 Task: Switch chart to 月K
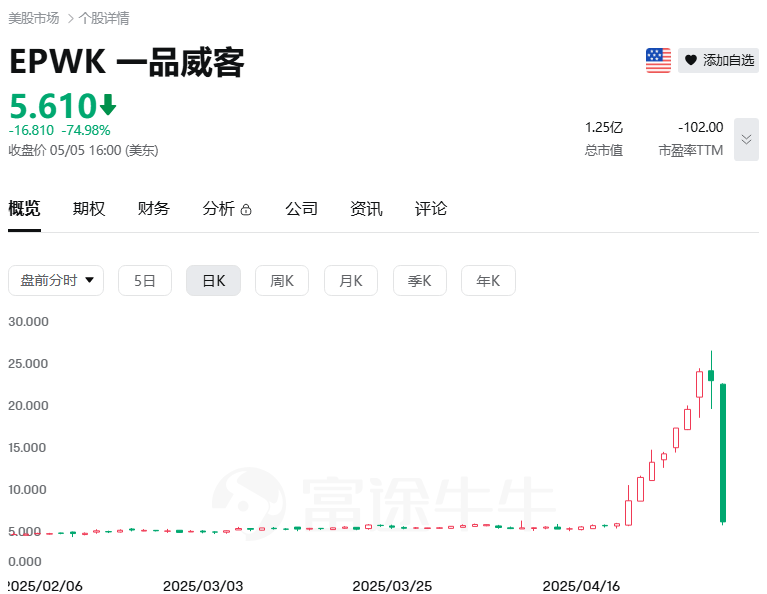point(351,280)
